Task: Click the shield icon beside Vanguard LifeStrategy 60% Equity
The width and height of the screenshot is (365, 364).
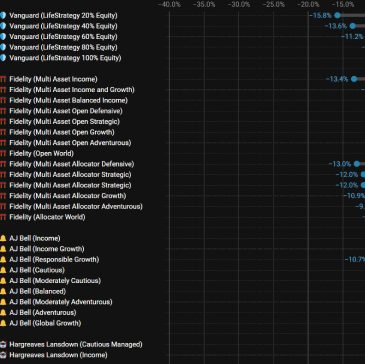Action: click(3, 37)
